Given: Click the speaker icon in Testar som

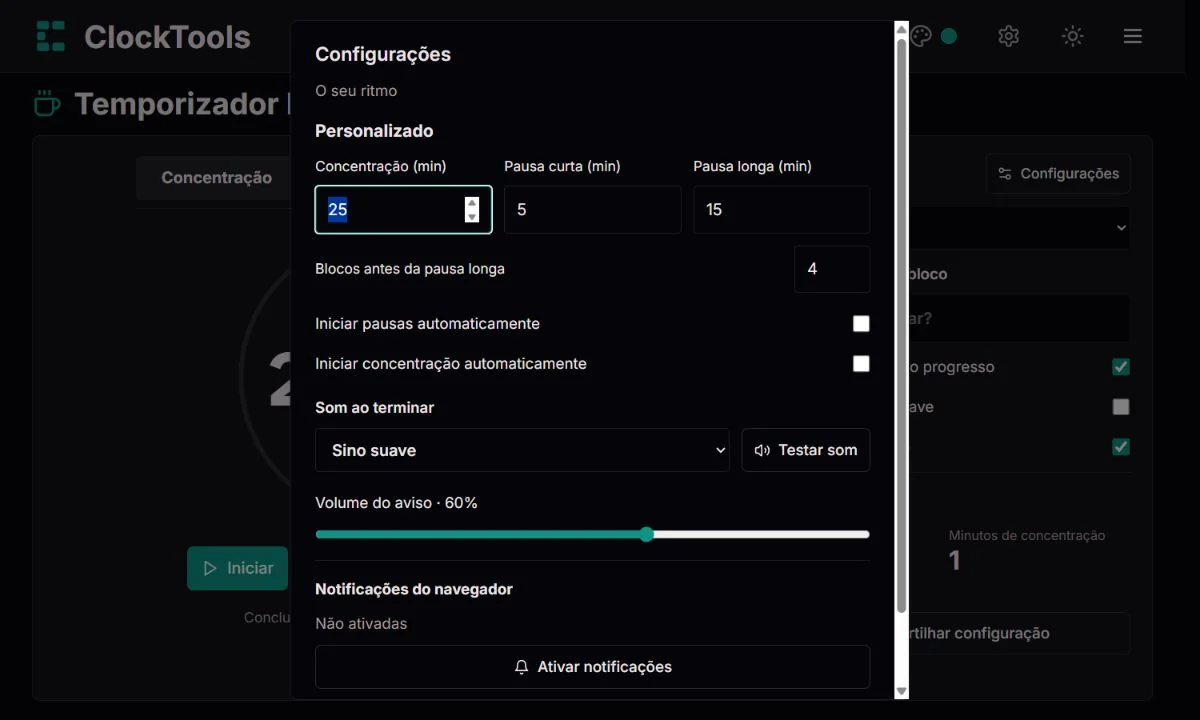Looking at the screenshot, I should pyautogui.click(x=762, y=450).
